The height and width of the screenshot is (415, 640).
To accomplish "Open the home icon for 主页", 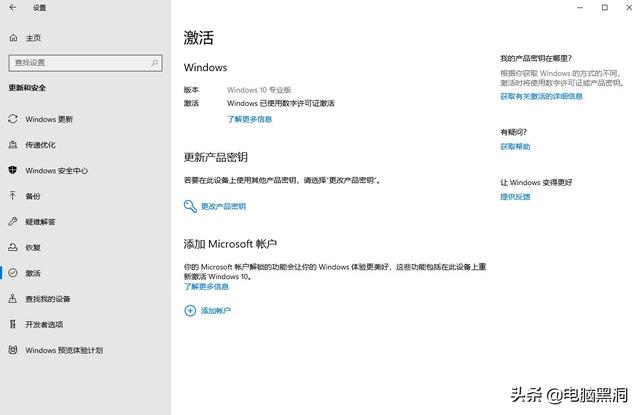I will click(13, 38).
